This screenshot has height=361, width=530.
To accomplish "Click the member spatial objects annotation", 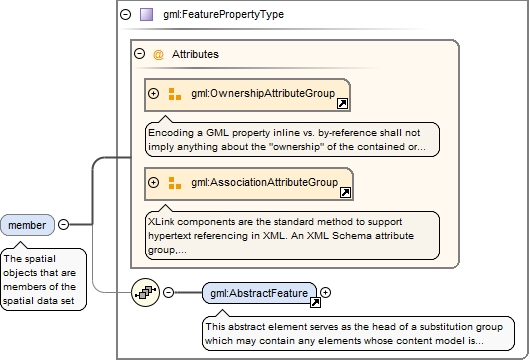I will point(44,280).
